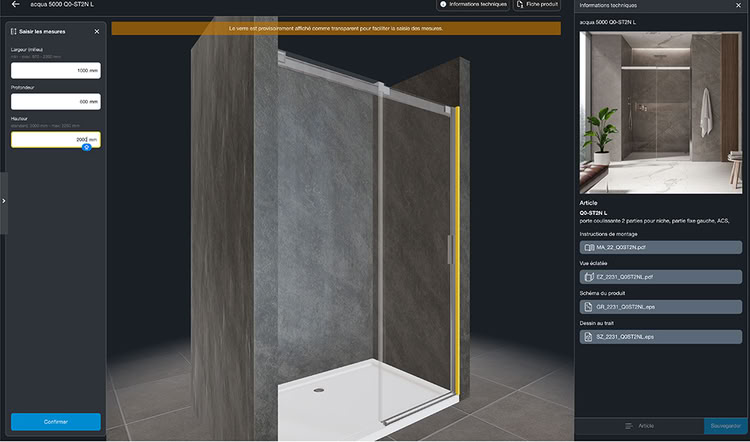Go back with the left arrow icon
The height and width of the screenshot is (442, 750).
(x=15, y=4)
